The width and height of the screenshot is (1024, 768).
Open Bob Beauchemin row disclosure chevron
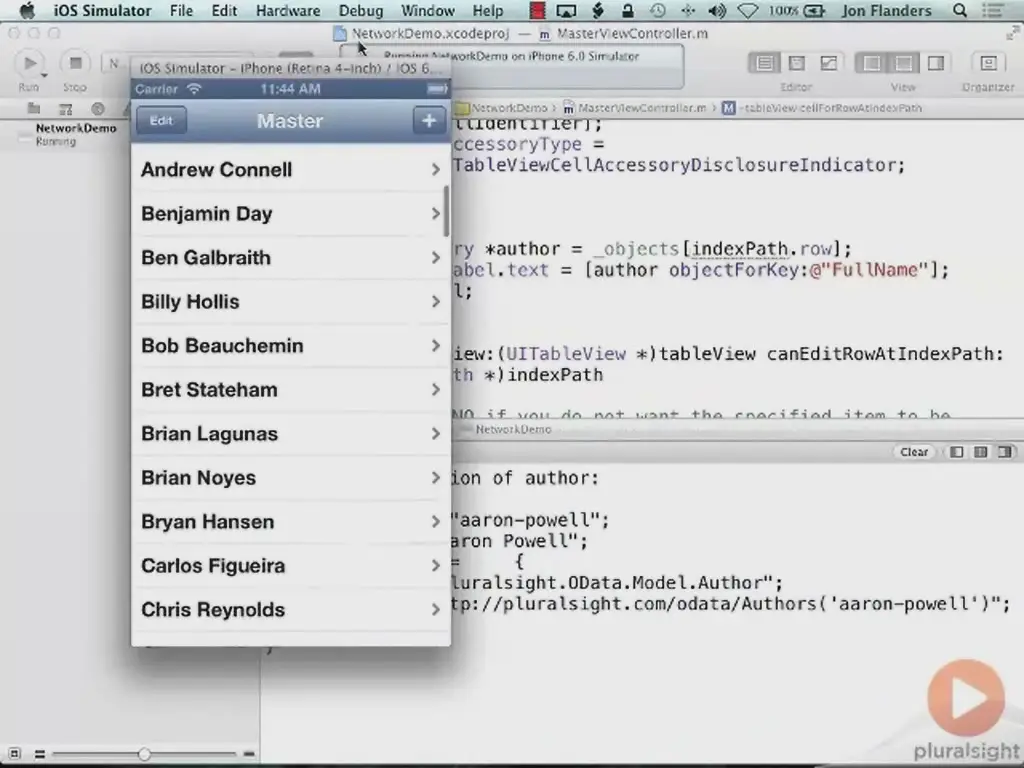point(436,345)
